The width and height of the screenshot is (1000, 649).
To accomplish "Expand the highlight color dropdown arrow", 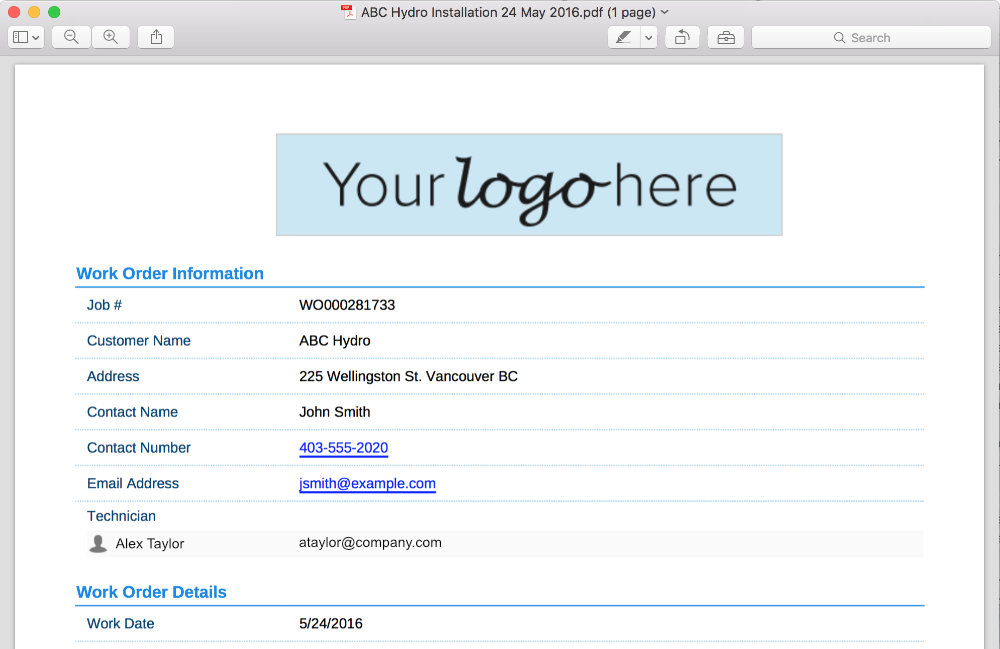I will [649, 38].
